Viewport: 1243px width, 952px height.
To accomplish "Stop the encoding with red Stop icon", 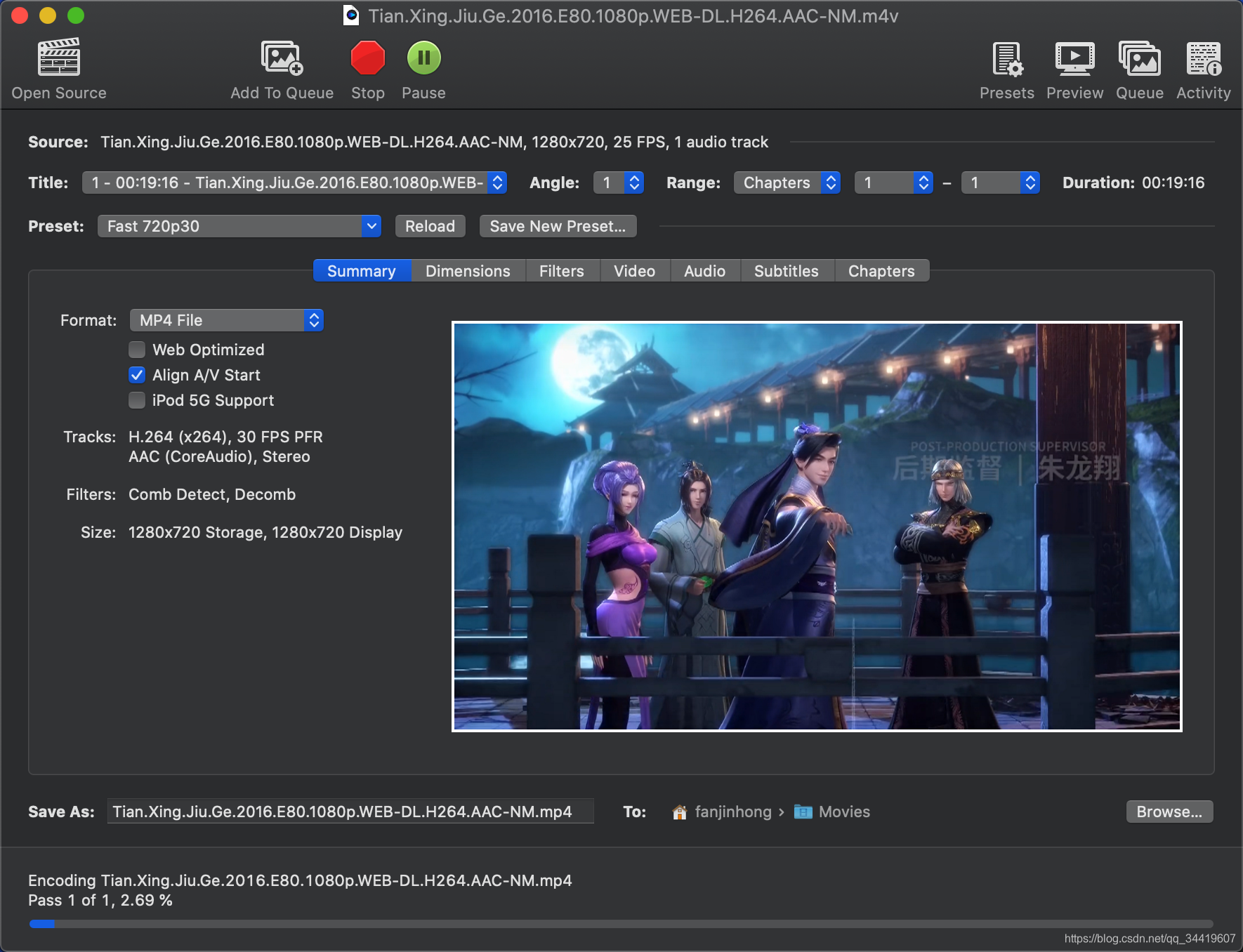I will [x=368, y=58].
